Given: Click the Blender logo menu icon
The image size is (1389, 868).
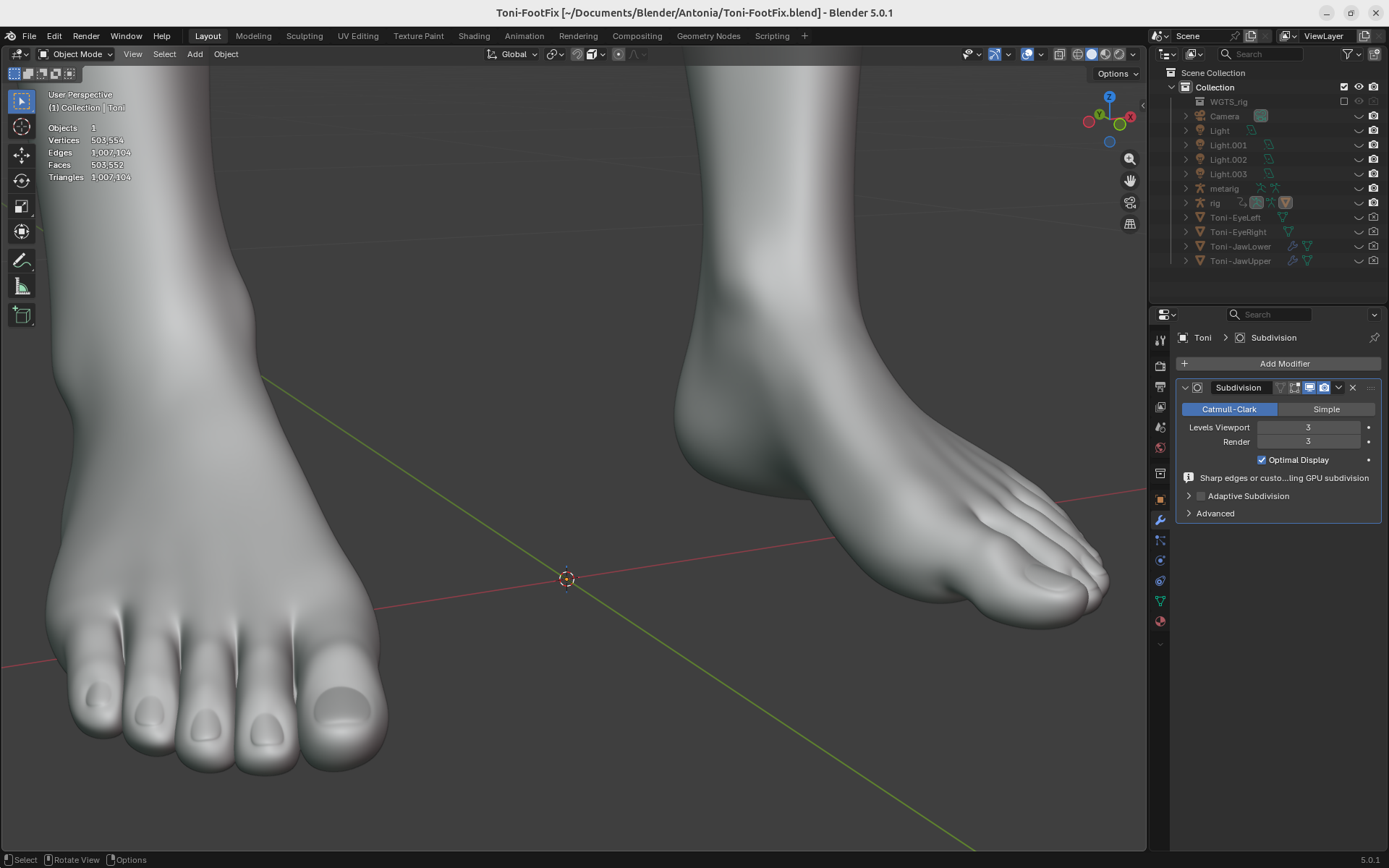Looking at the screenshot, I should 10,36.
